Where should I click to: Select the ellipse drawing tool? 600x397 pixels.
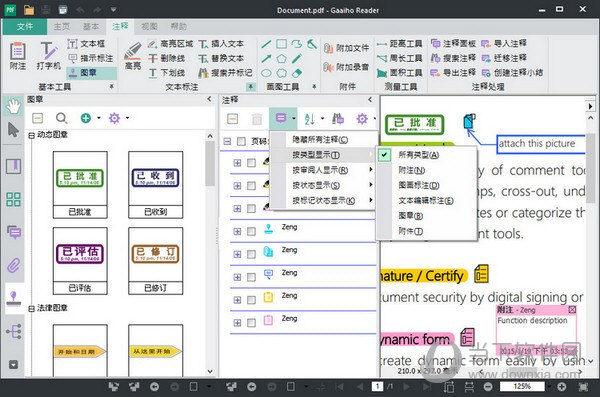266,73
